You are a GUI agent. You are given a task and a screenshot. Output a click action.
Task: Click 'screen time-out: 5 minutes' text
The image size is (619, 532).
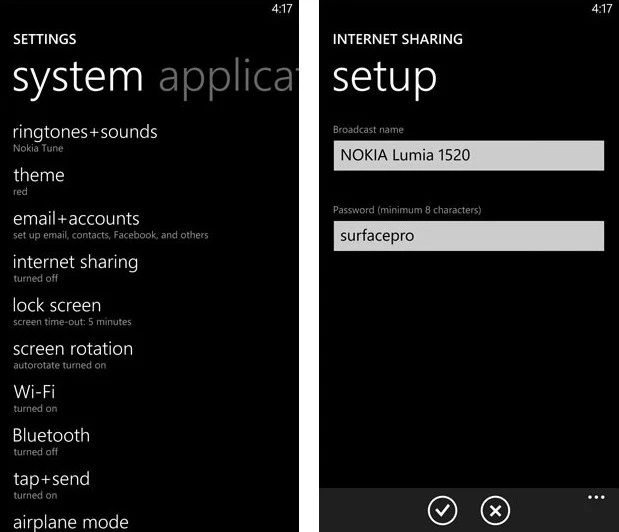click(x=72, y=322)
